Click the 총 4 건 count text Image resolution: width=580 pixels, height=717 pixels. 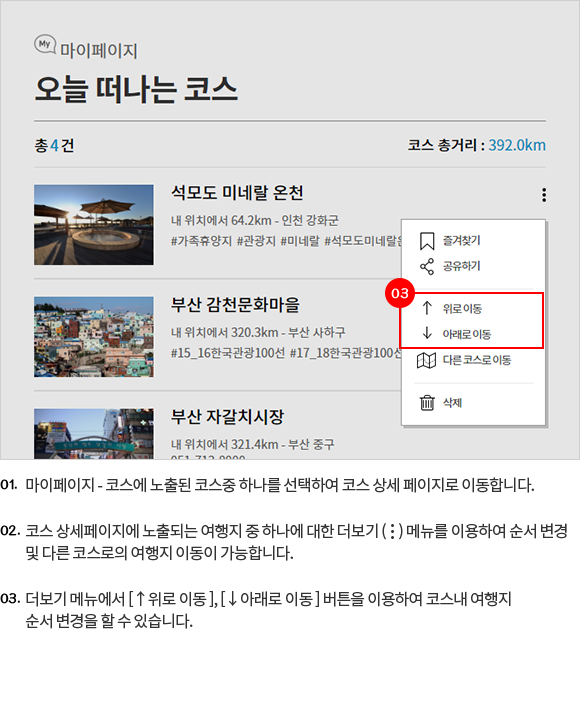(x=54, y=145)
